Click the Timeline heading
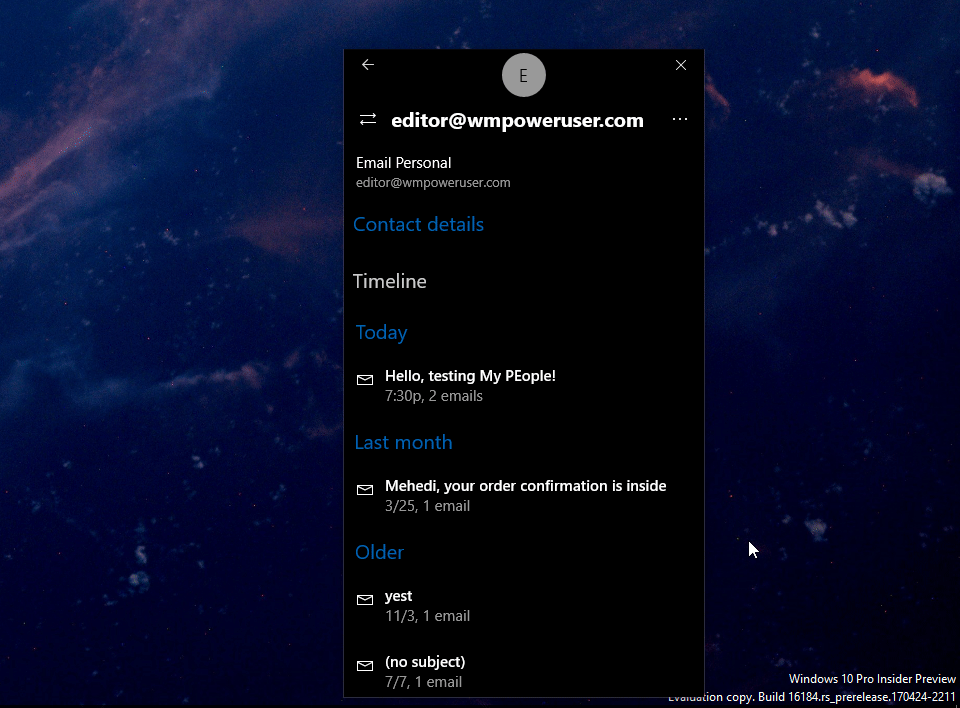 coord(389,281)
